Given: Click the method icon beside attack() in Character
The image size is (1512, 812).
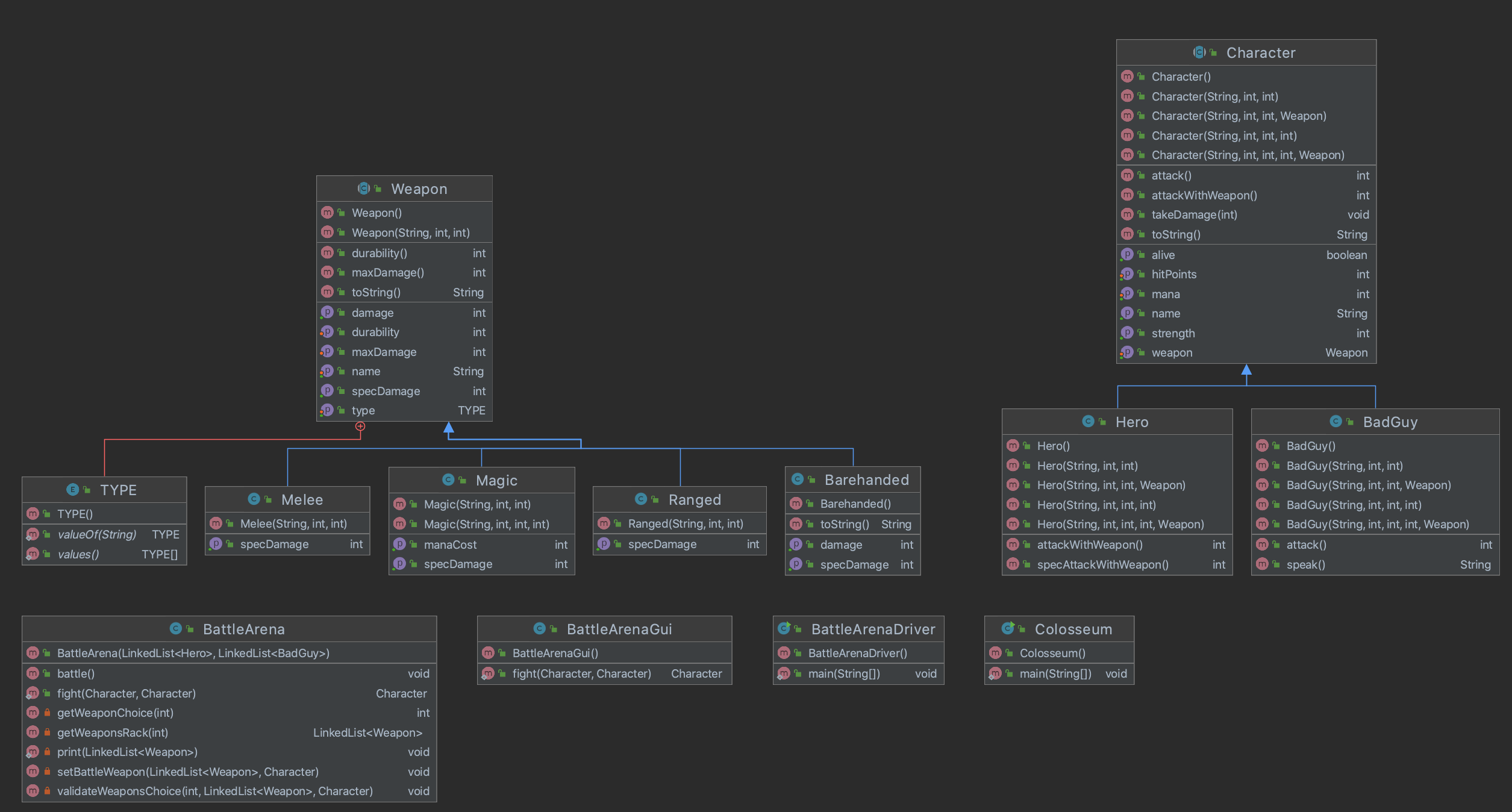Looking at the screenshot, I should pyautogui.click(x=1127, y=175).
